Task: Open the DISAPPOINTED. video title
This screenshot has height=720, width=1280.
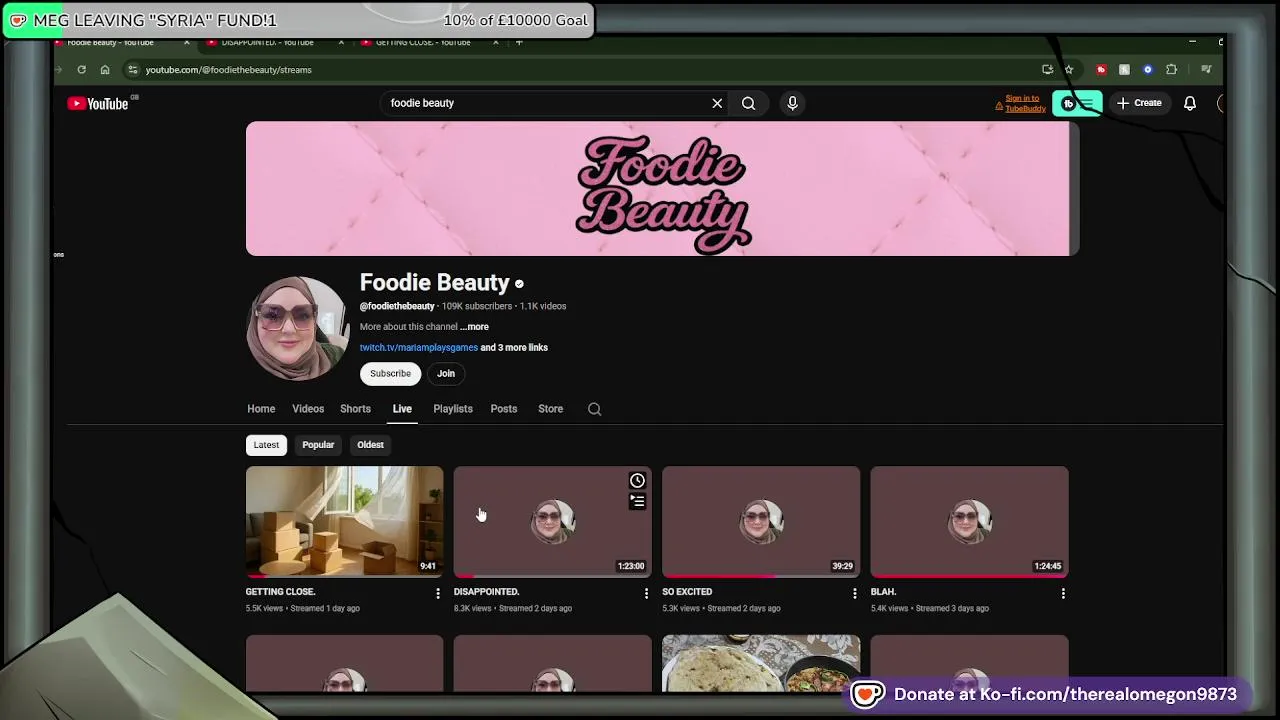Action: pyautogui.click(x=486, y=592)
